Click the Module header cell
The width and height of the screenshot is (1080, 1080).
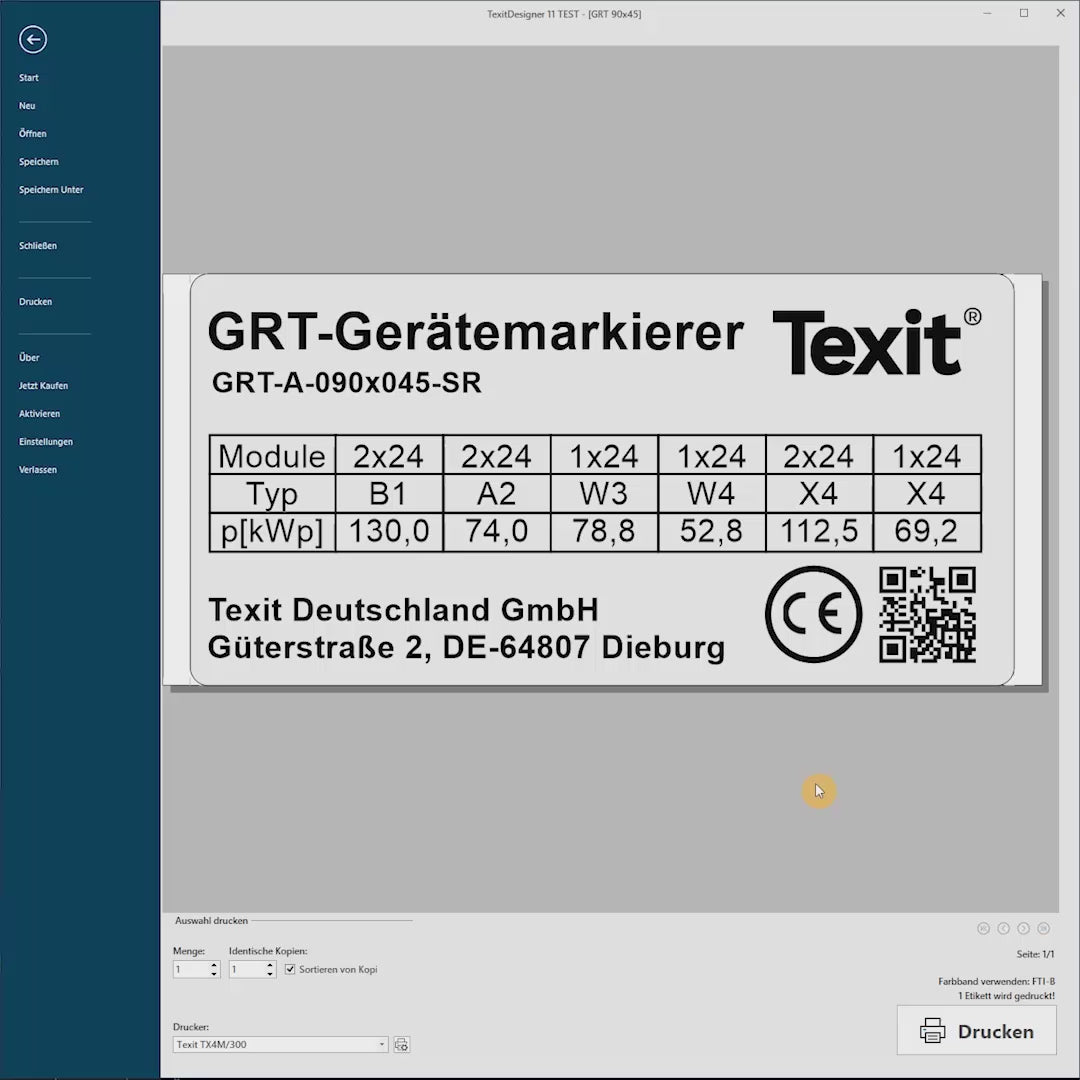pyautogui.click(x=272, y=455)
